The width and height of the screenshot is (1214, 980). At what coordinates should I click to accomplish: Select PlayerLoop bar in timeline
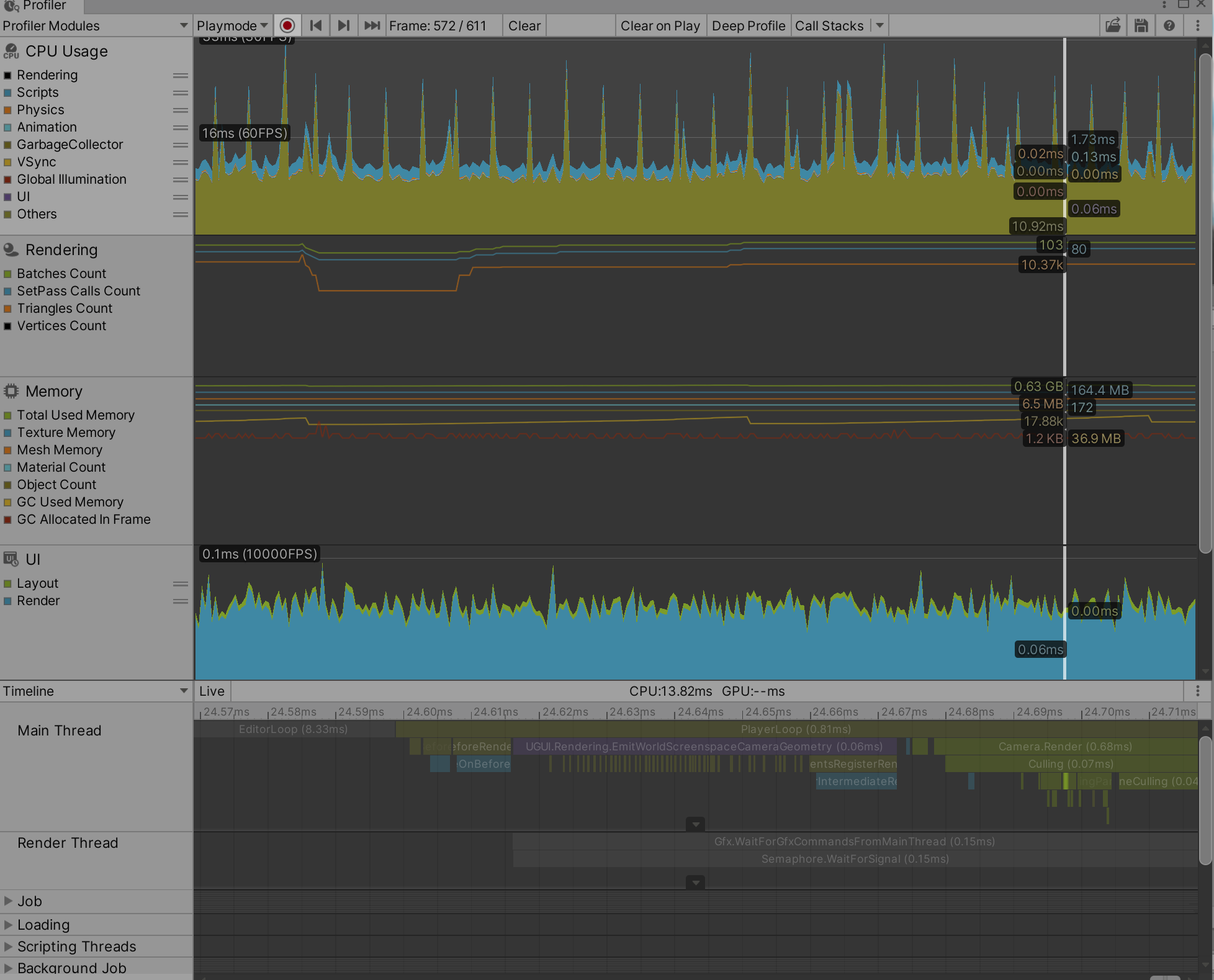point(795,729)
